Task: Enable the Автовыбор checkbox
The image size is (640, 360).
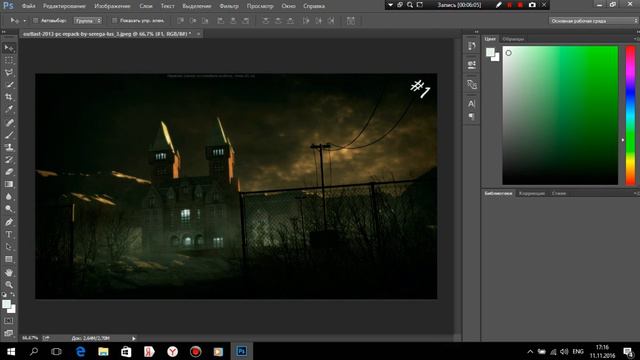Action: (36, 20)
